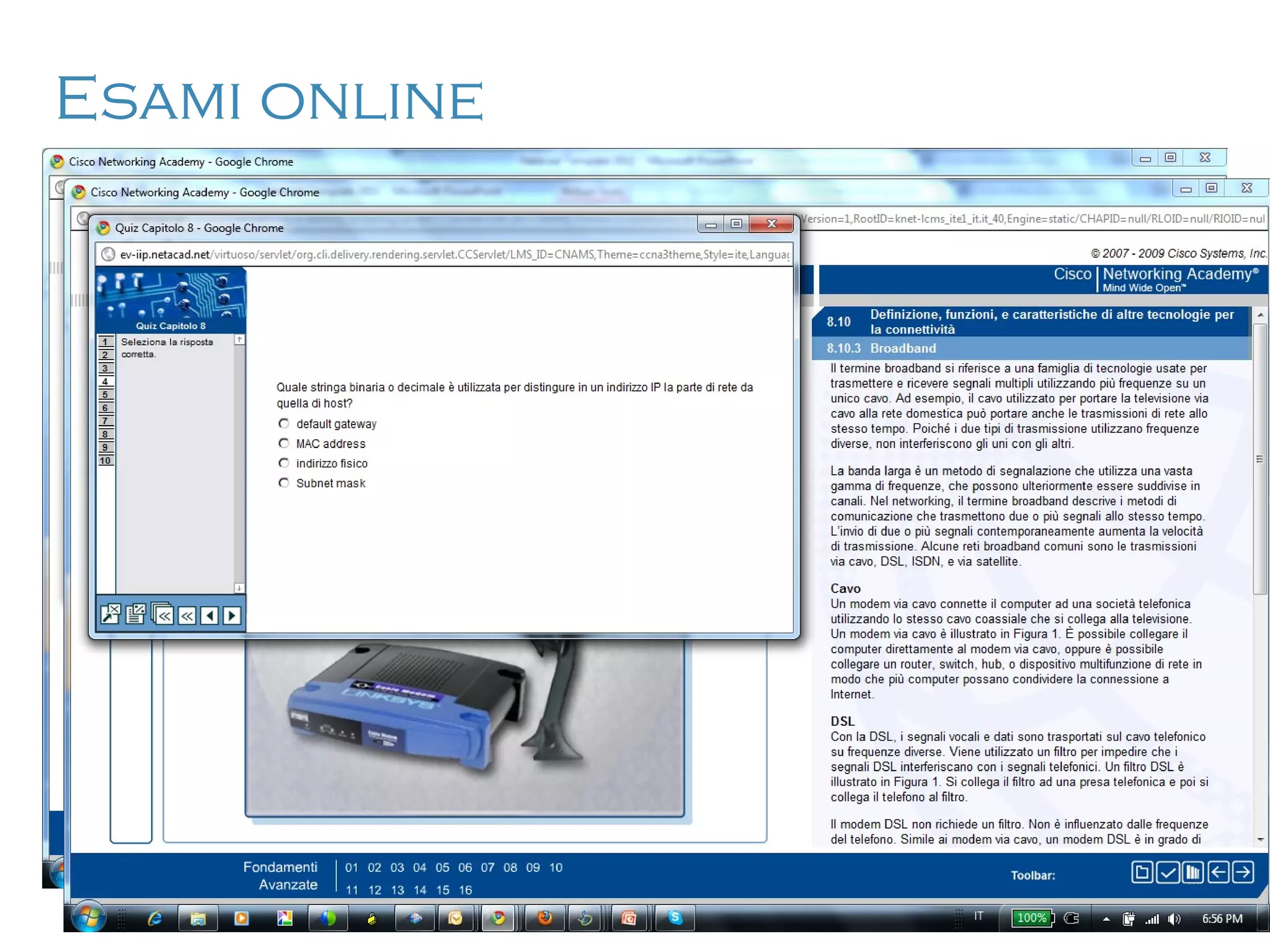Click the exit quiz icon with X
Screen dimensions: 1270x952
tap(110, 614)
